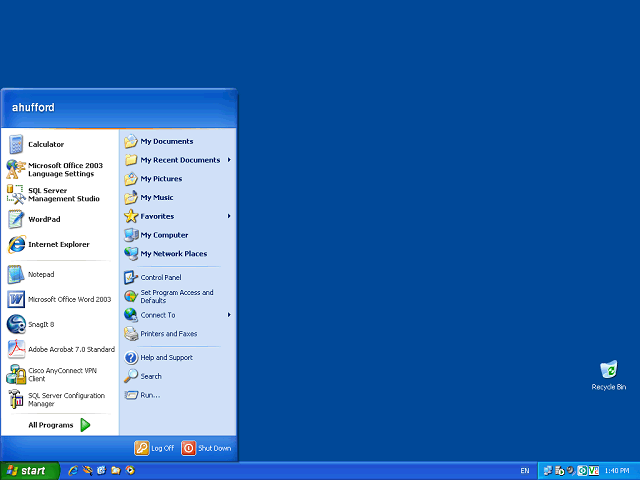640x480 pixels.
Task: Click the folder icon in Quick Launch
Action: [116, 471]
